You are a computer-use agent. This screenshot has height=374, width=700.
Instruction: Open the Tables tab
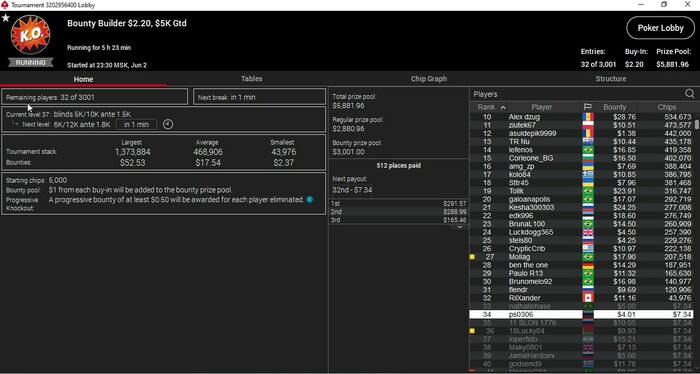pos(251,79)
